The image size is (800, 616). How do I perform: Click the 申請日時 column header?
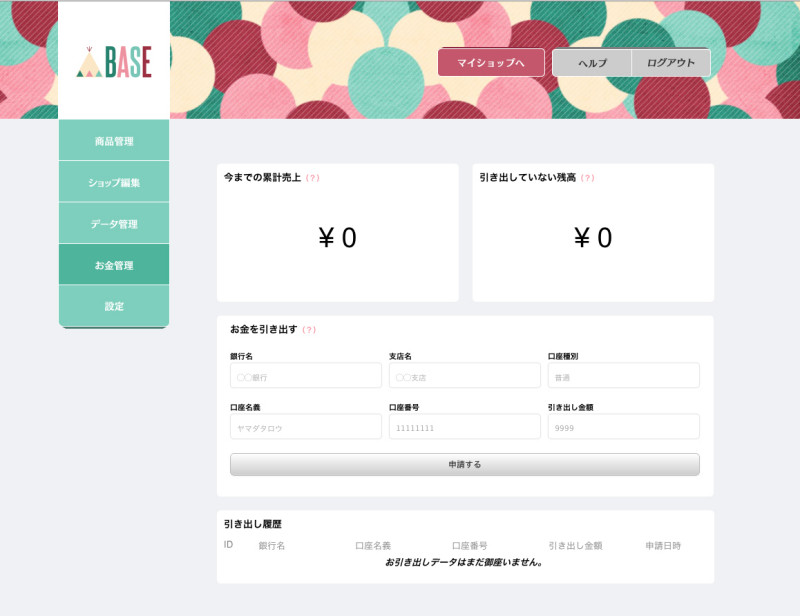click(663, 546)
